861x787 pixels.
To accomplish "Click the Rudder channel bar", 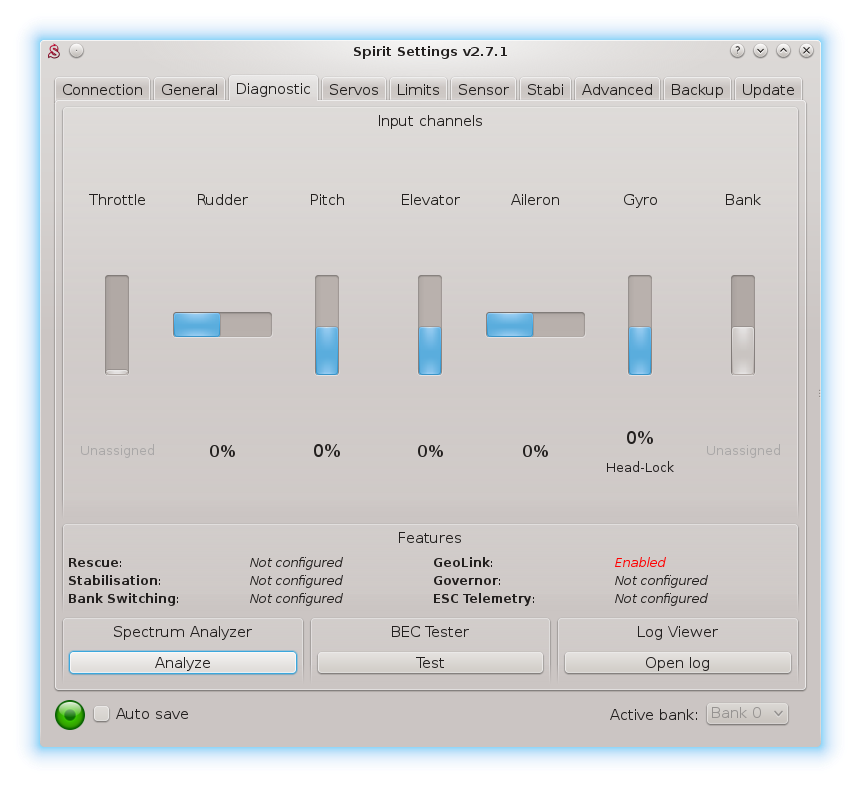I will (222, 324).
